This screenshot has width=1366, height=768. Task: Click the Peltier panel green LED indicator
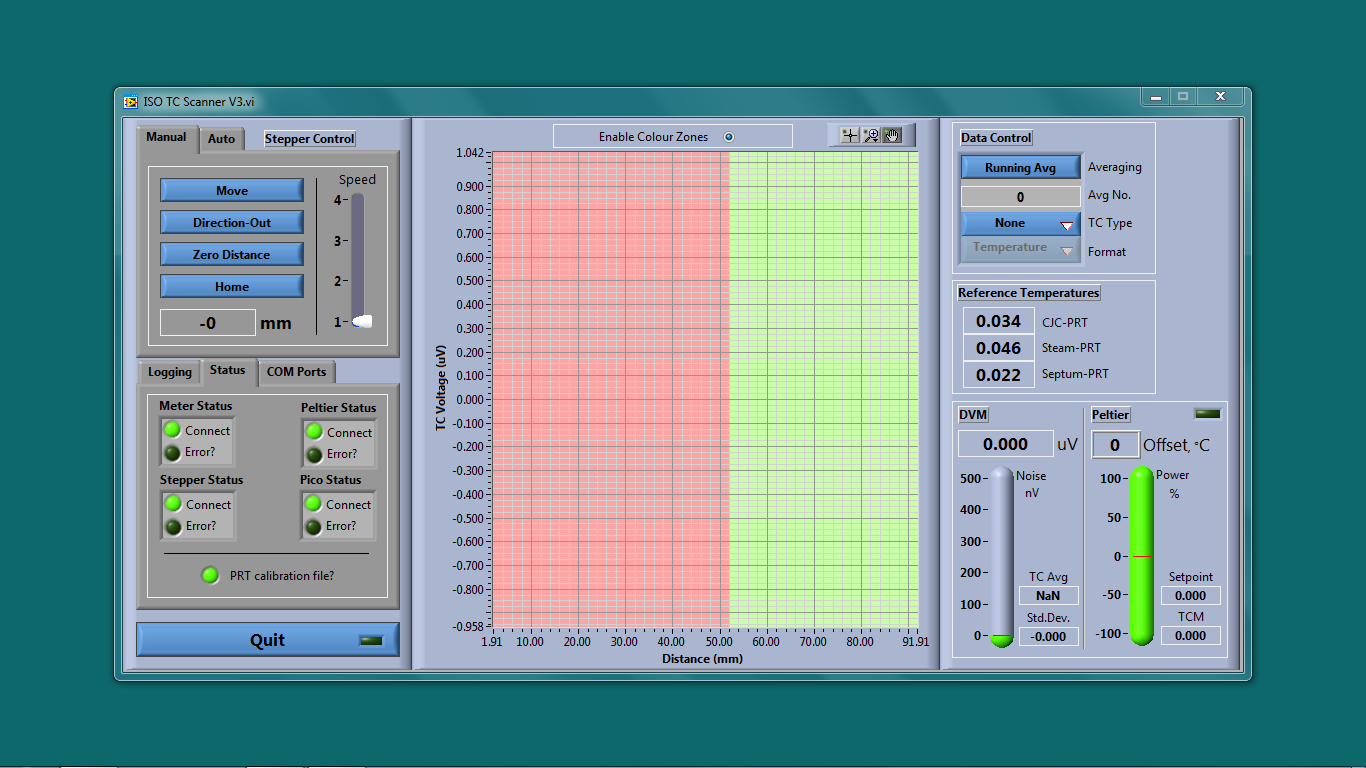[1207, 414]
